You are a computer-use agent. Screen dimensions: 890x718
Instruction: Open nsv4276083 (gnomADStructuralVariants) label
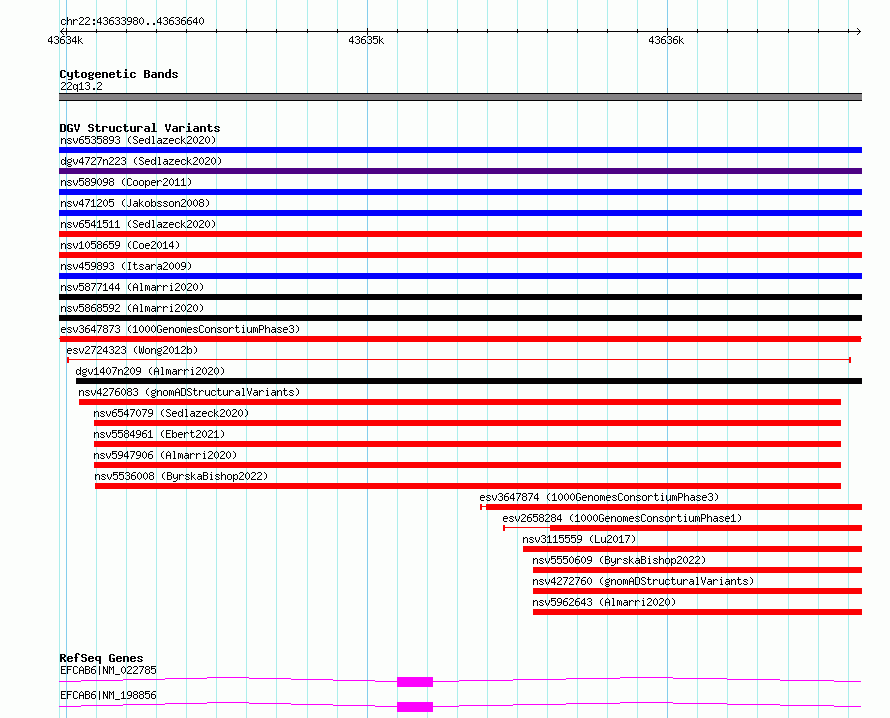coord(189,392)
